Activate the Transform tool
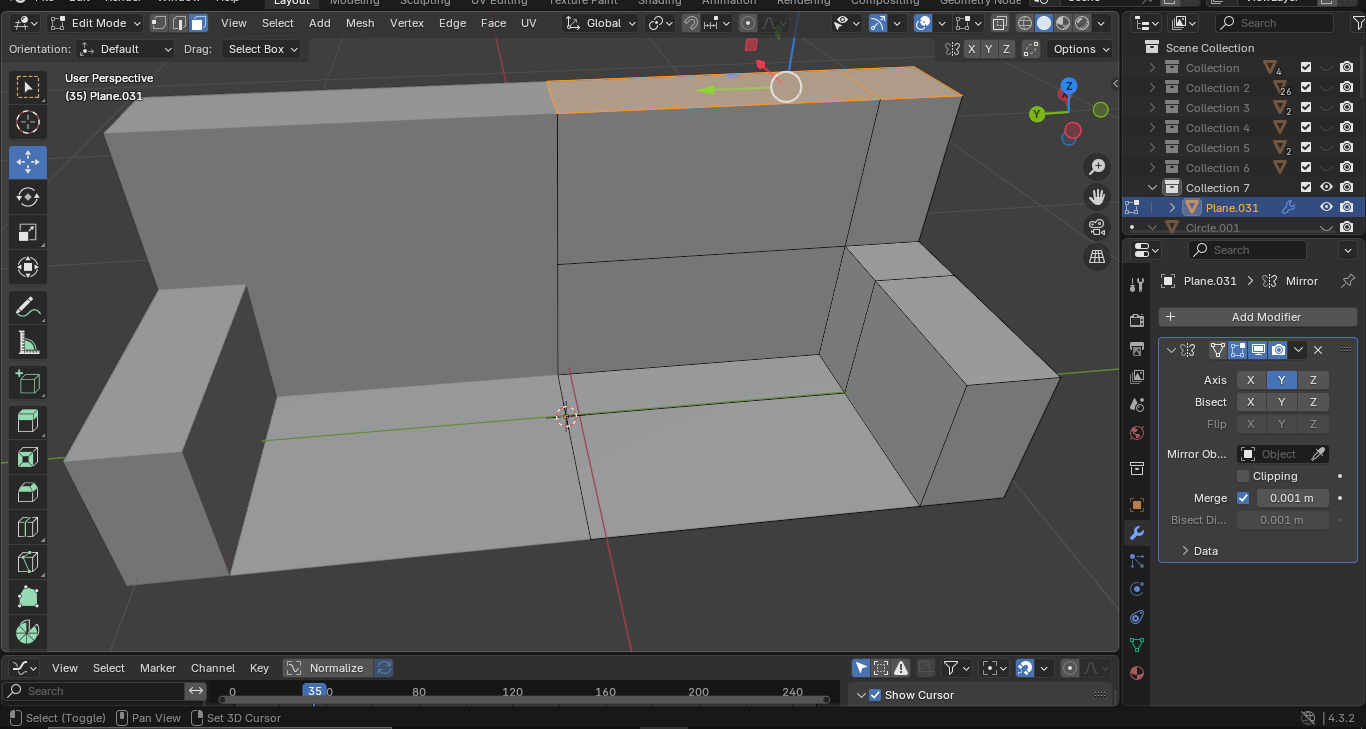1366x729 pixels. (x=28, y=268)
